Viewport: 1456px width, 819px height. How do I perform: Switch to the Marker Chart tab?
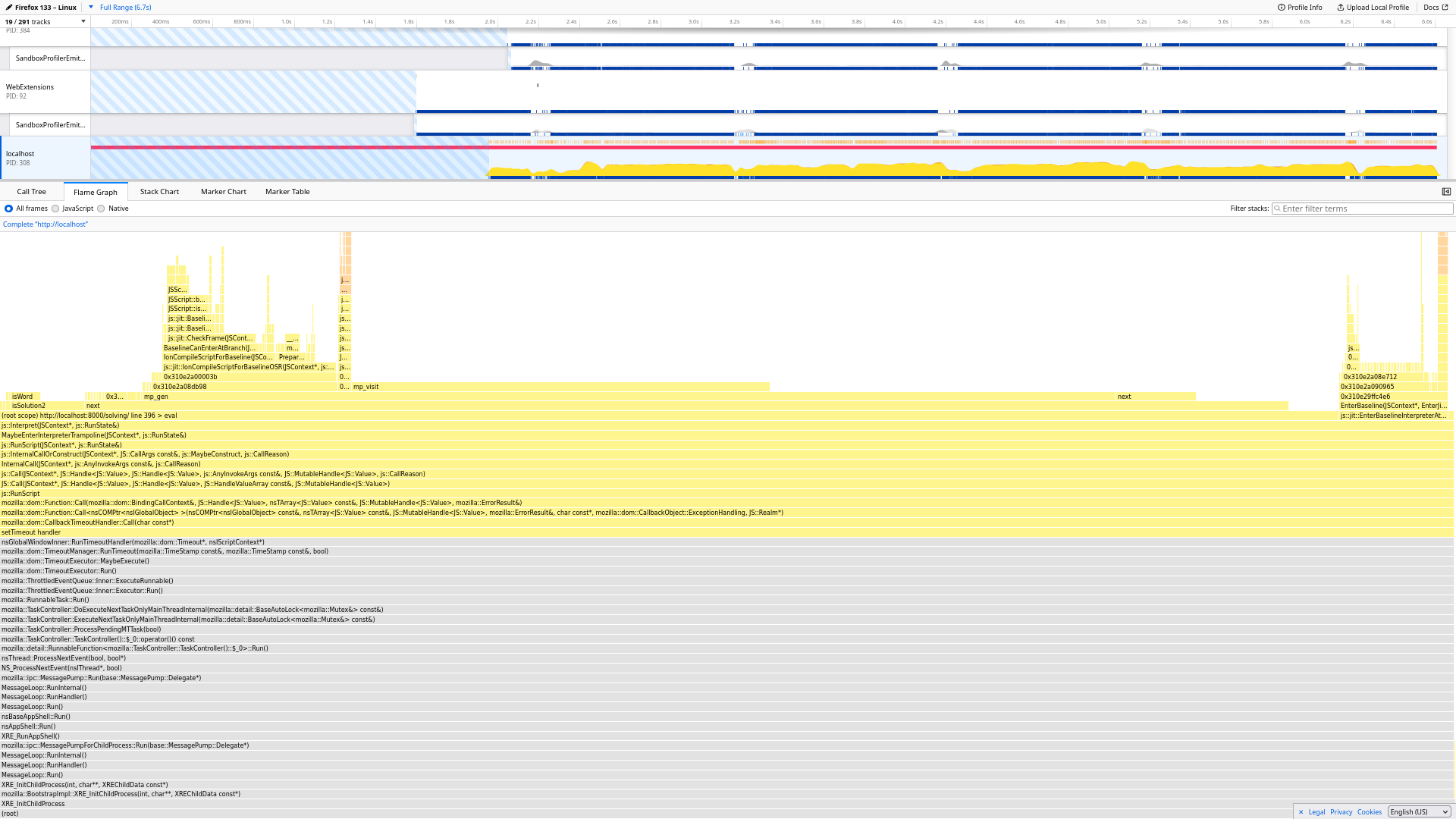pyautogui.click(x=223, y=192)
